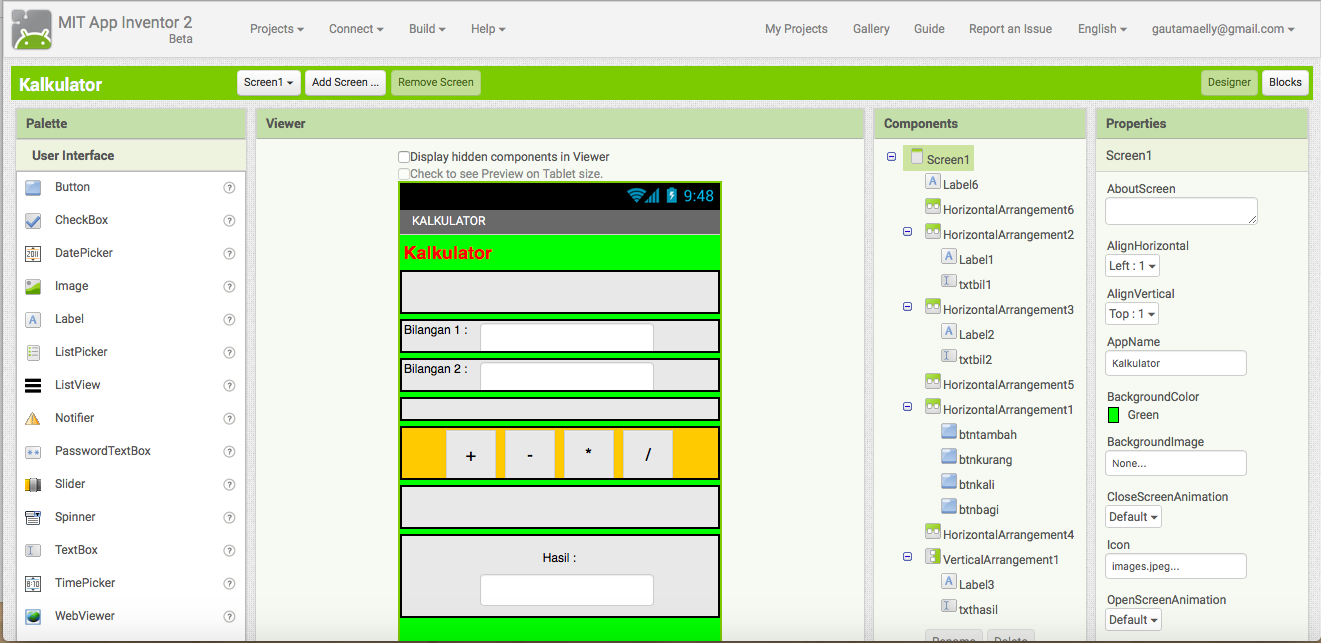Open the Build menu
1321x643 pixels.
(x=427, y=29)
